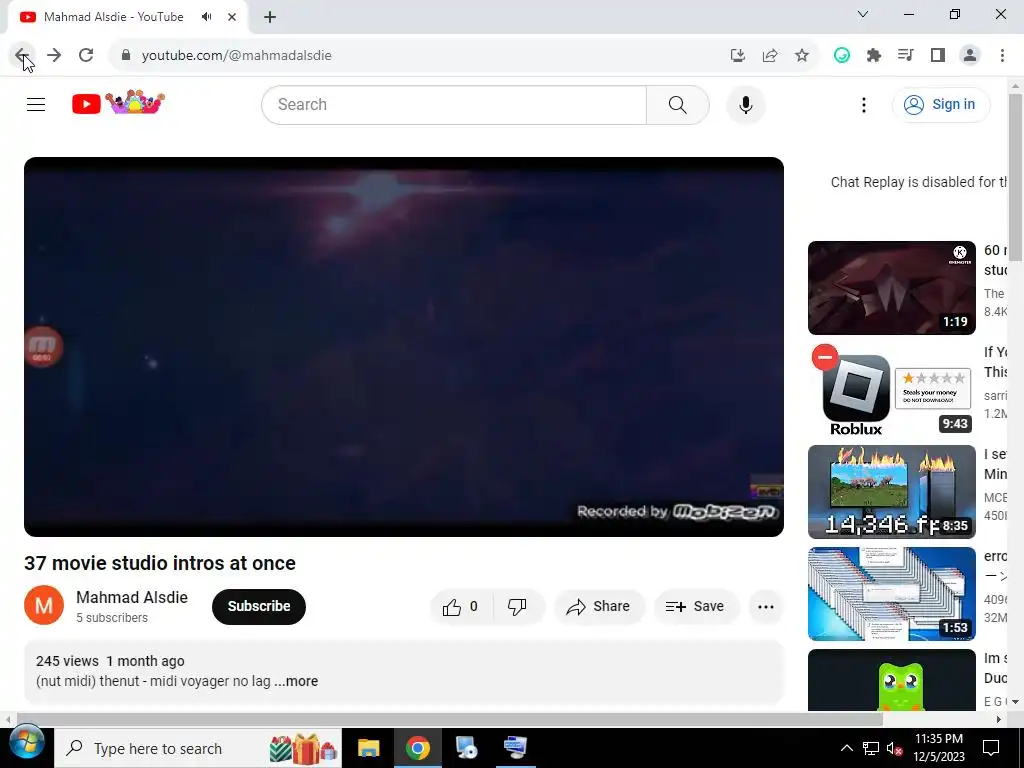This screenshot has width=1024, height=768.
Task: Like the video with thumbs up
Action: [461, 607]
